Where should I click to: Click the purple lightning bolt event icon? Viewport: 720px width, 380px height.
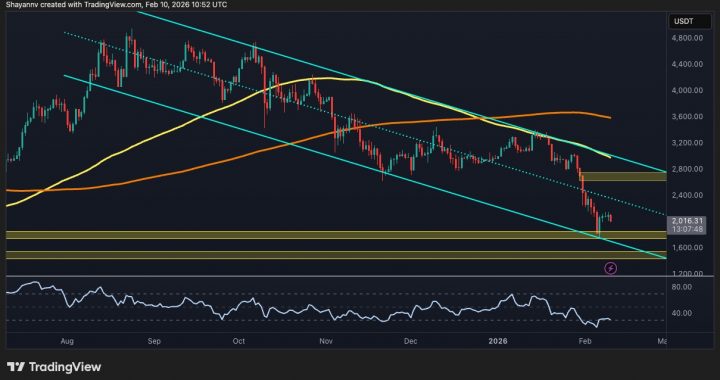click(611, 268)
